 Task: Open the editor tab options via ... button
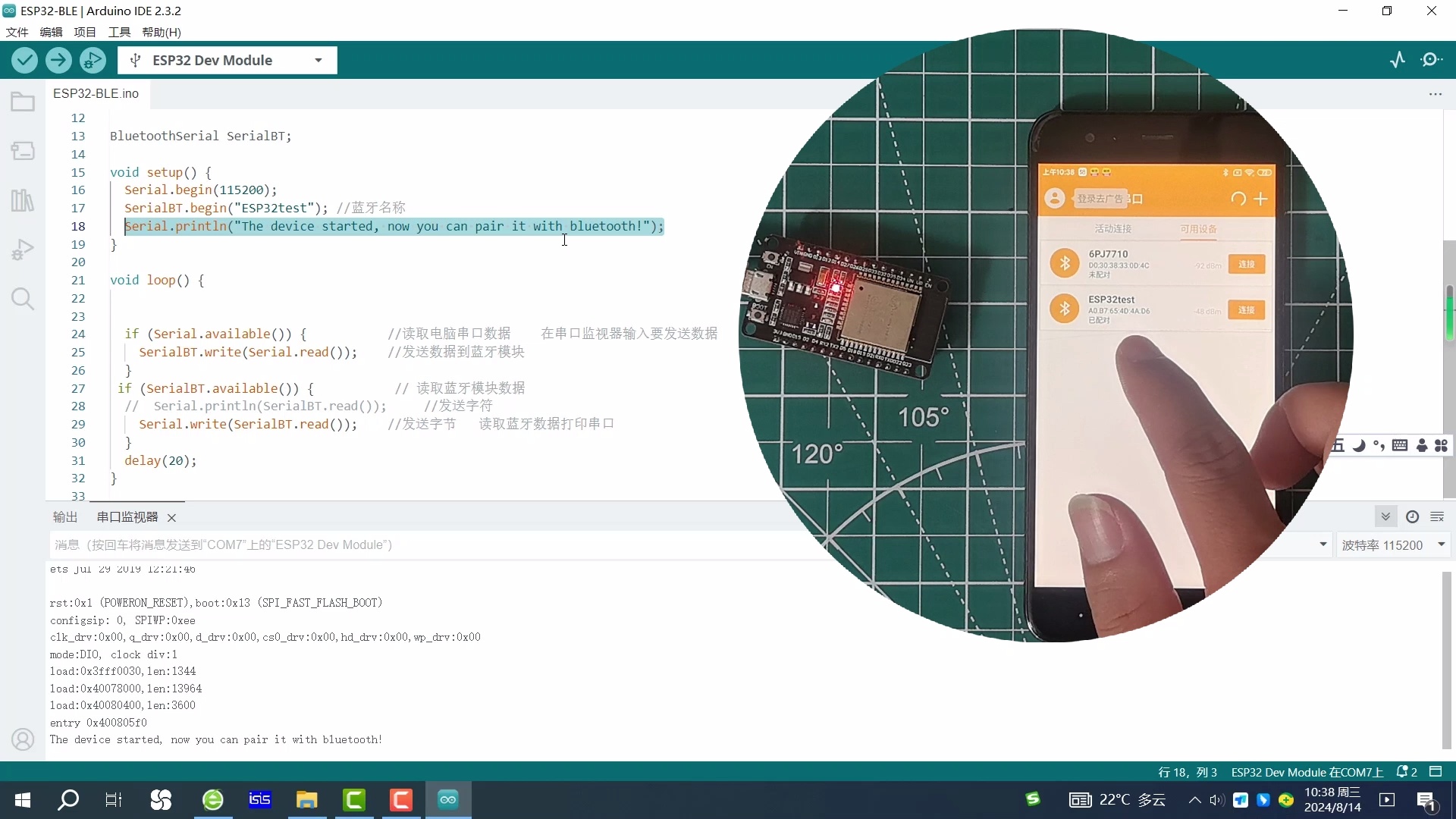tap(1436, 93)
